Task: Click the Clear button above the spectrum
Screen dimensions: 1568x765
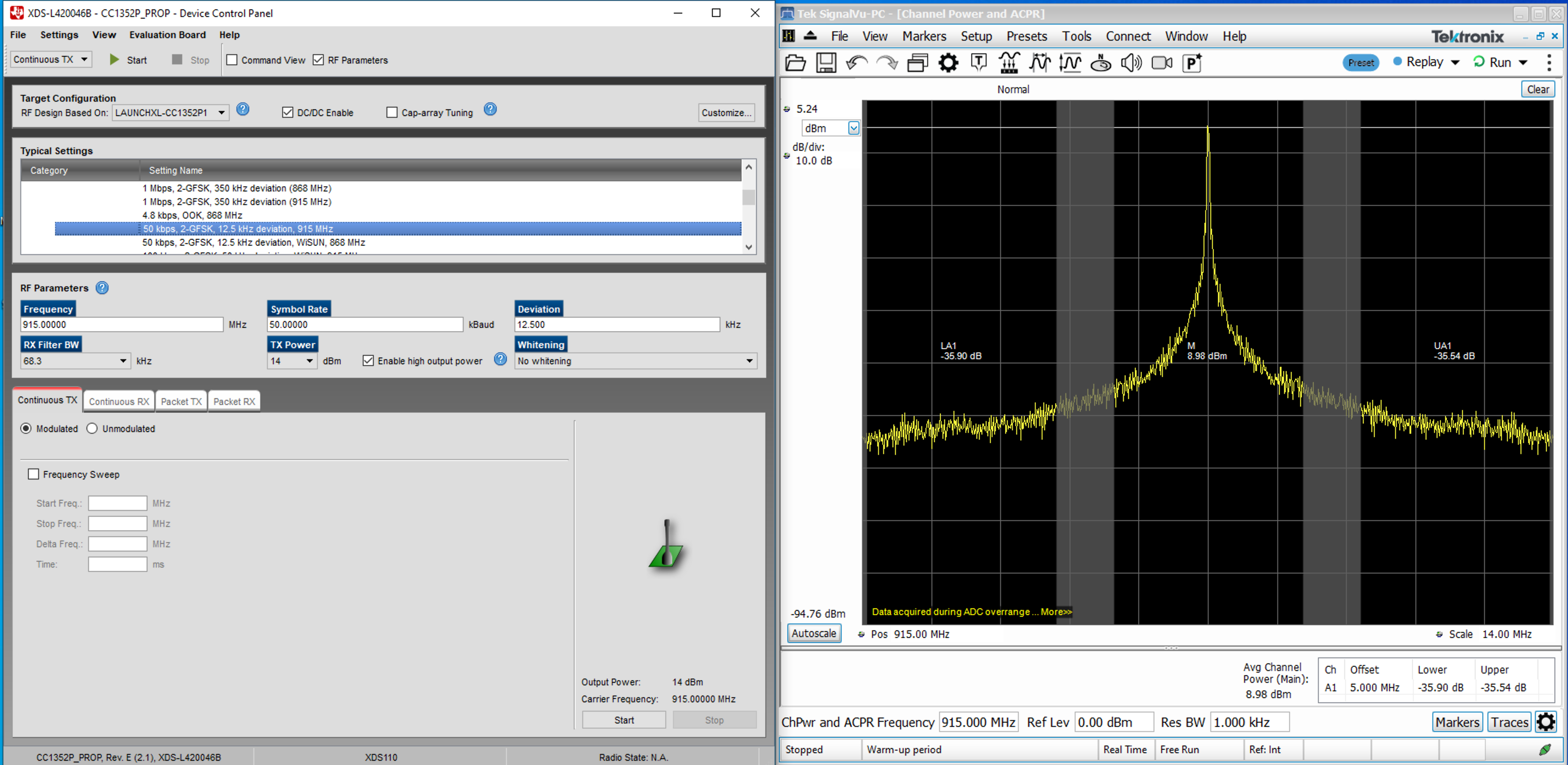Action: click(x=1538, y=89)
